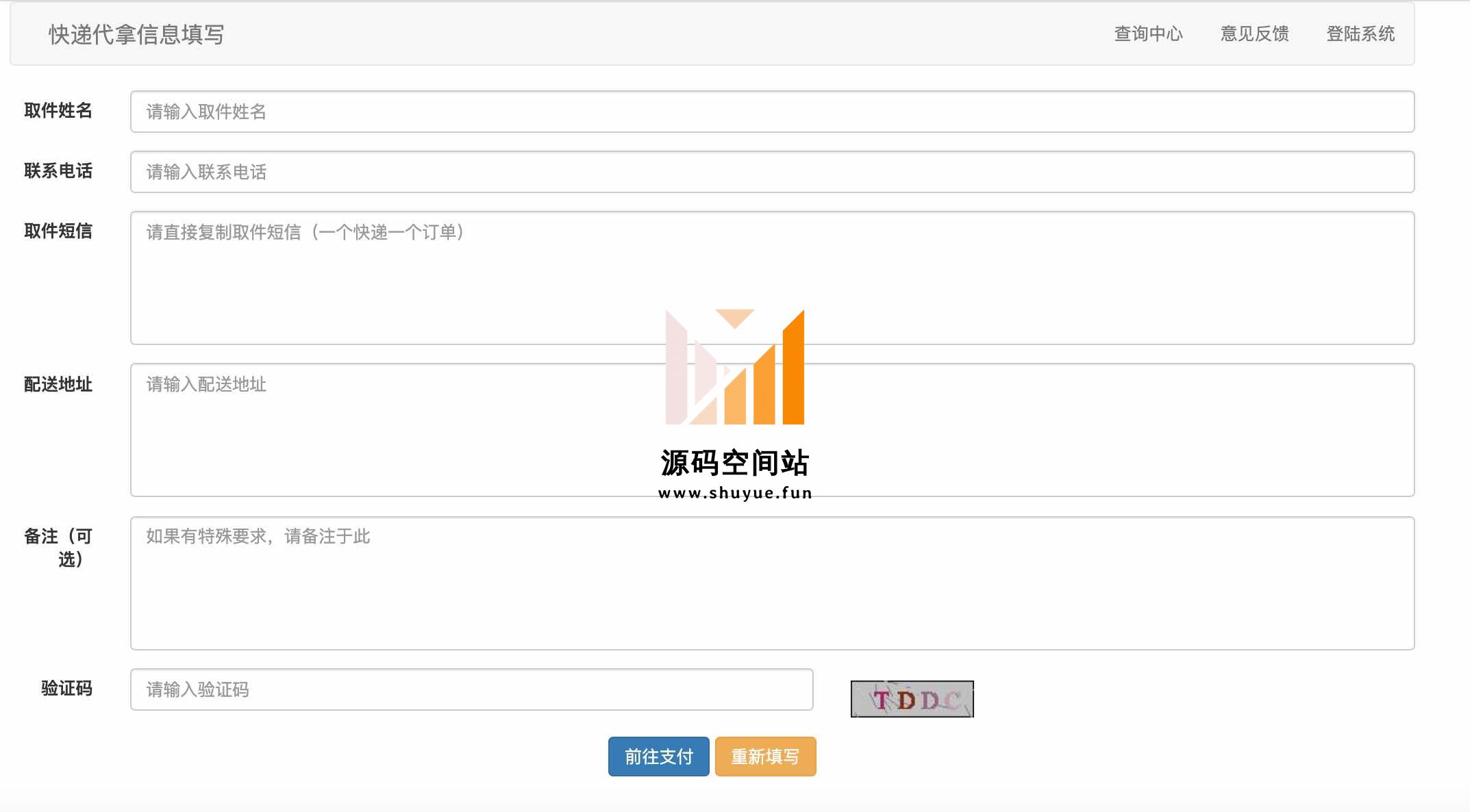Click the 前往支付 button
The image size is (1470, 812).
tap(658, 757)
